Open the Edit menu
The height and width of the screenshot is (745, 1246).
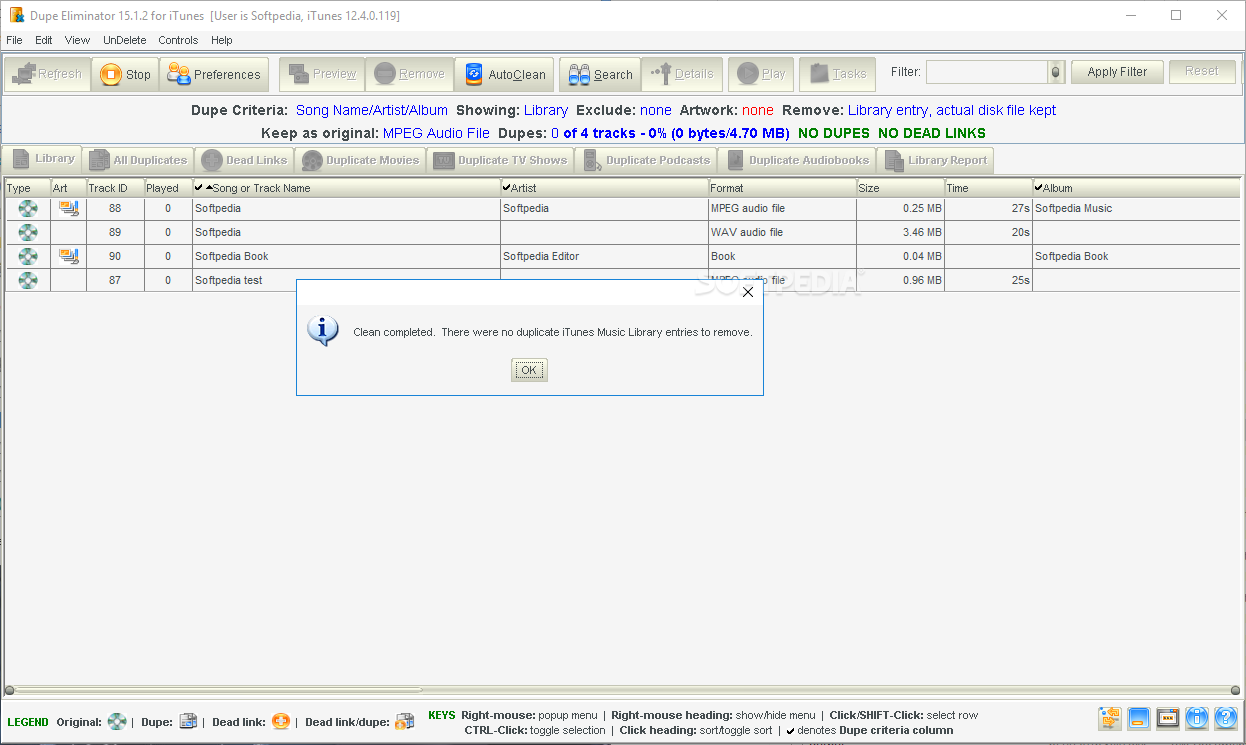pyautogui.click(x=44, y=40)
